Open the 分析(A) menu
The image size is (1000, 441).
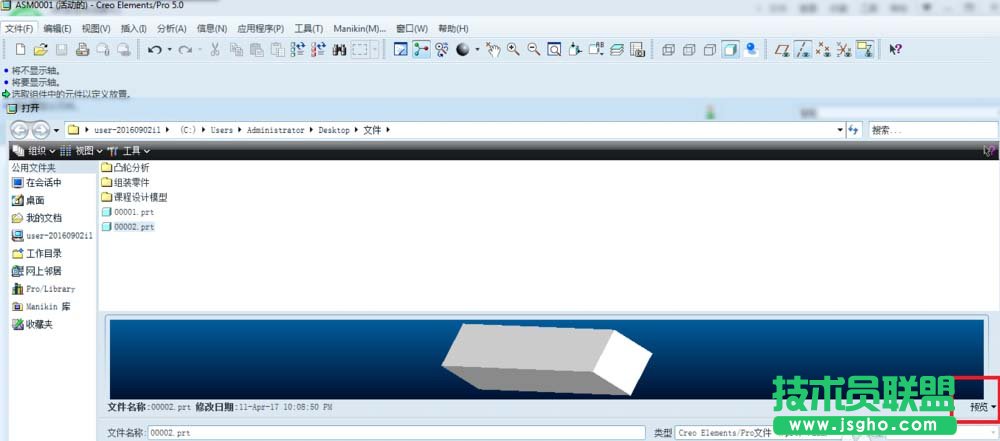(171, 28)
